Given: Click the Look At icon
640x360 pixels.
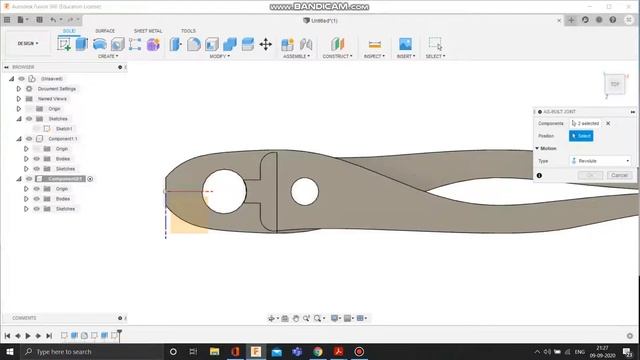Looking at the screenshot, I should click(285, 318).
